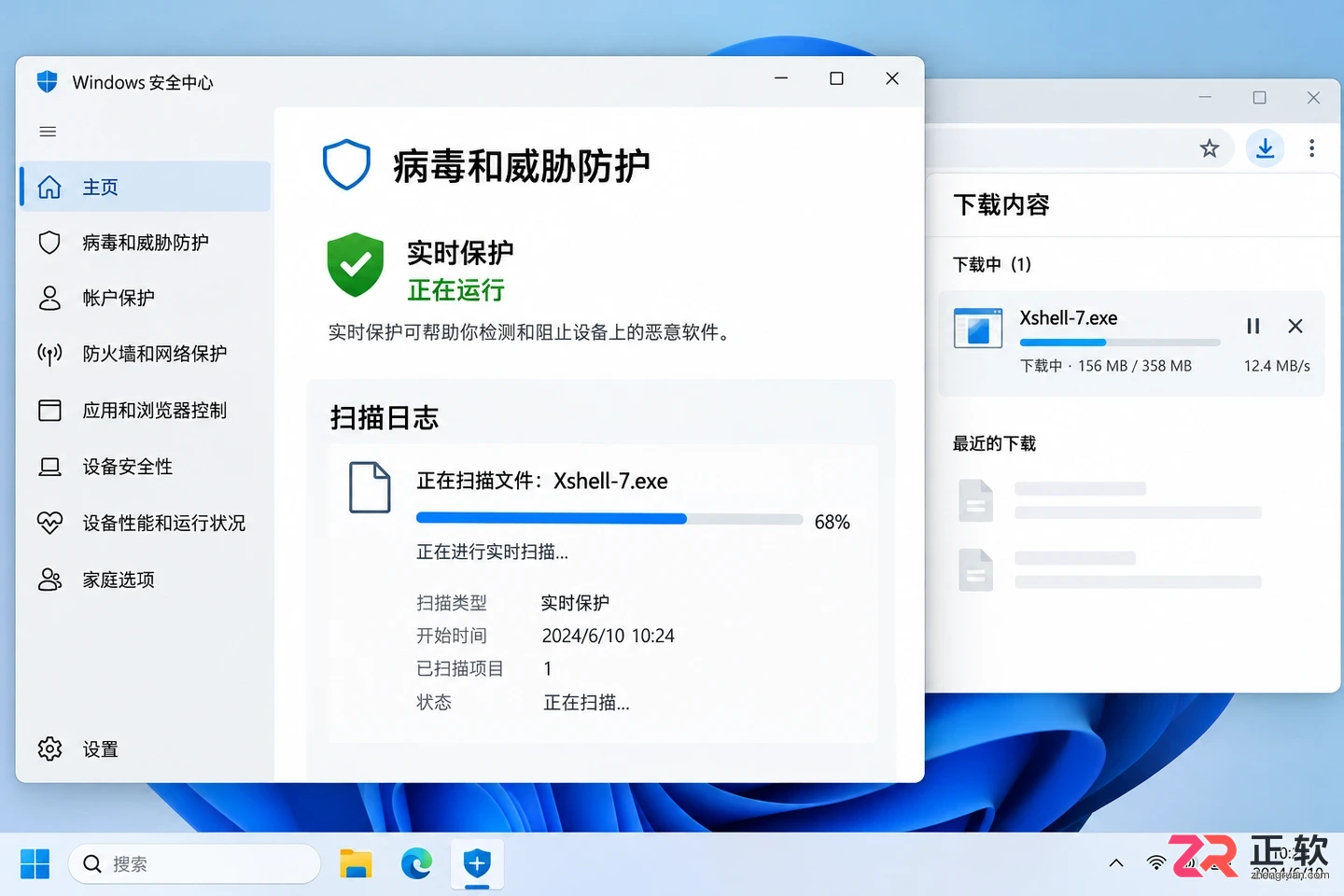
Task: Open 帐户保护 in the sidebar
Action: click(146, 298)
